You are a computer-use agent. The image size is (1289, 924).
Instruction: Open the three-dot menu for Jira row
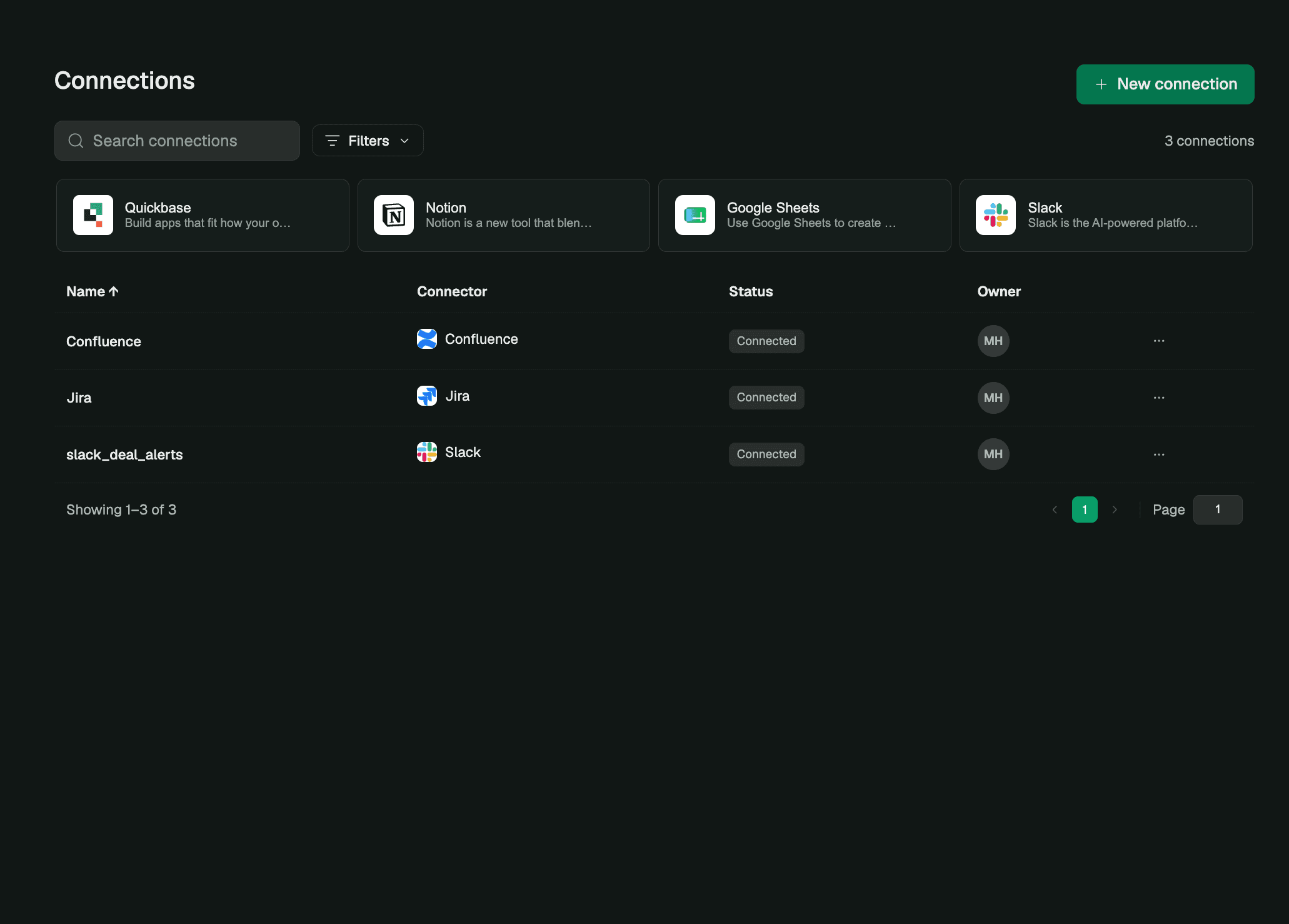click(1159, 398)
